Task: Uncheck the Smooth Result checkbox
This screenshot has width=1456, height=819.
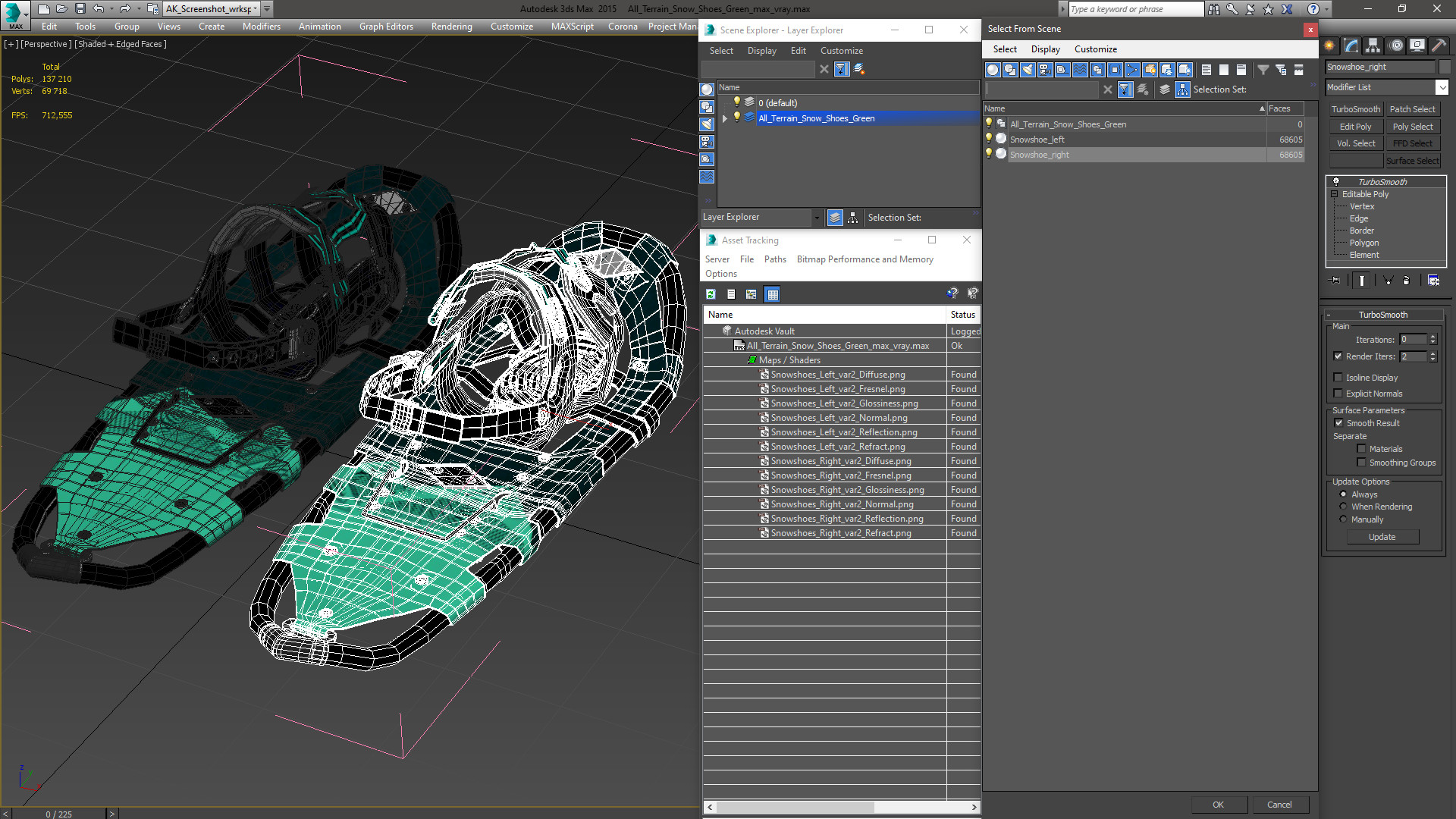Action: pos(1338,423)
